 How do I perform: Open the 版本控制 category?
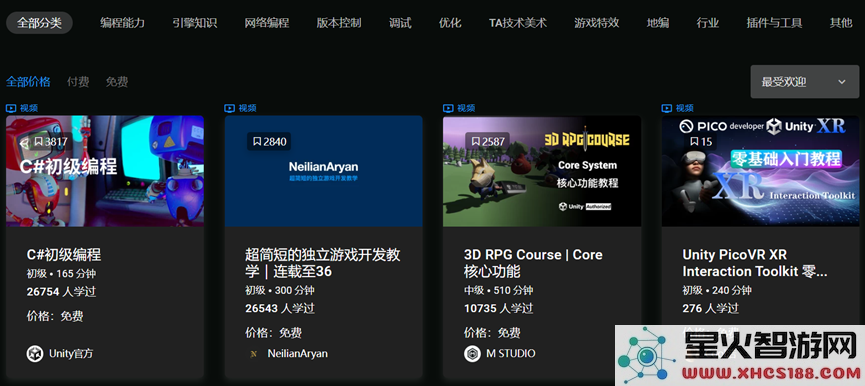click(339, 23)
